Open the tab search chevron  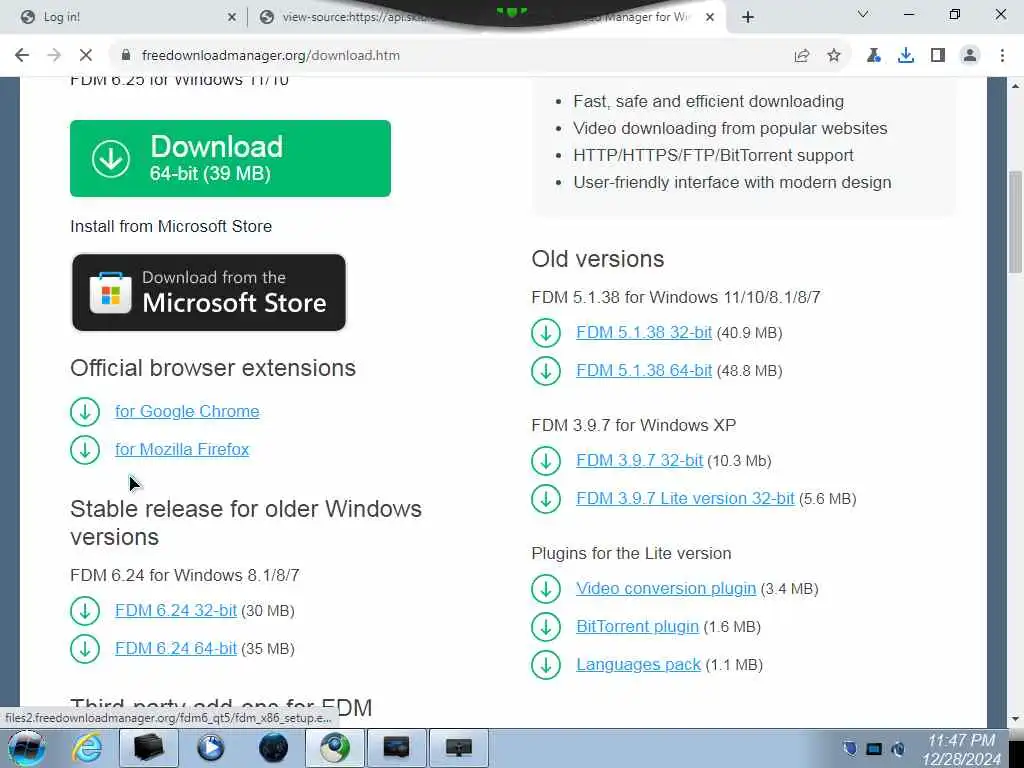click(863, 14)
